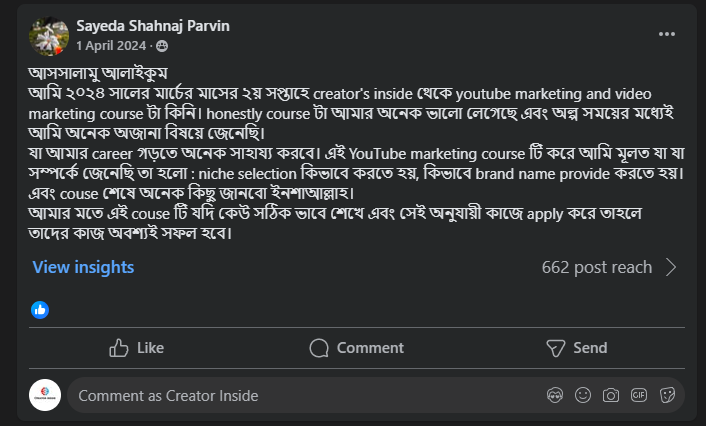Click the Bengali post text body

[350, 152]
